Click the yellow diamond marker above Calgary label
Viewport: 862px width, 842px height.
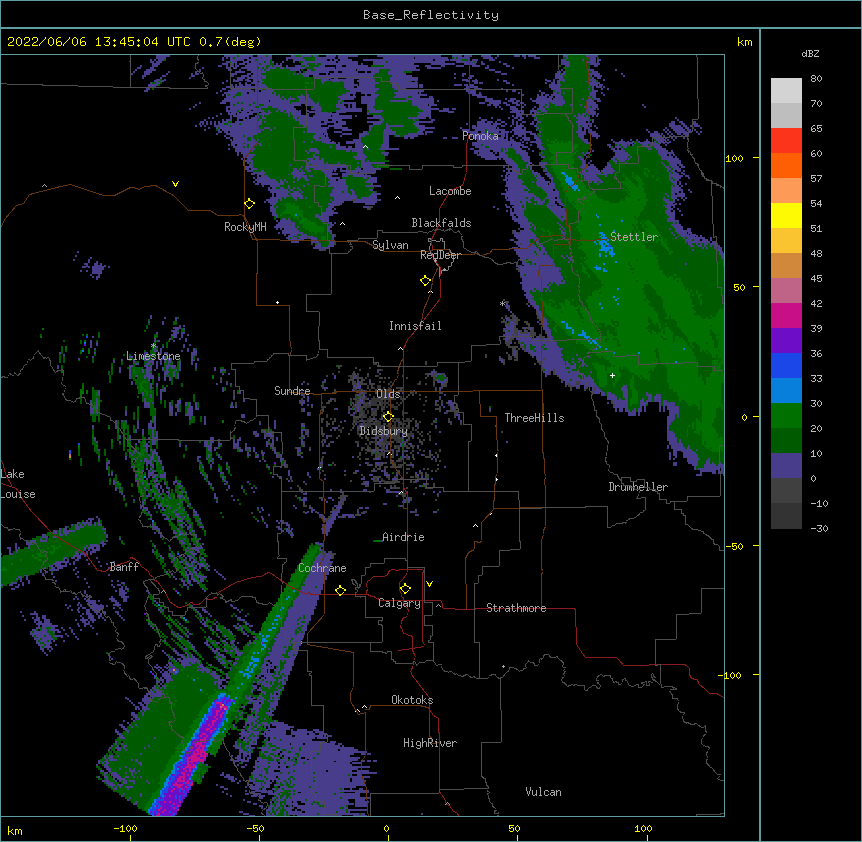(x=405, y=589)
